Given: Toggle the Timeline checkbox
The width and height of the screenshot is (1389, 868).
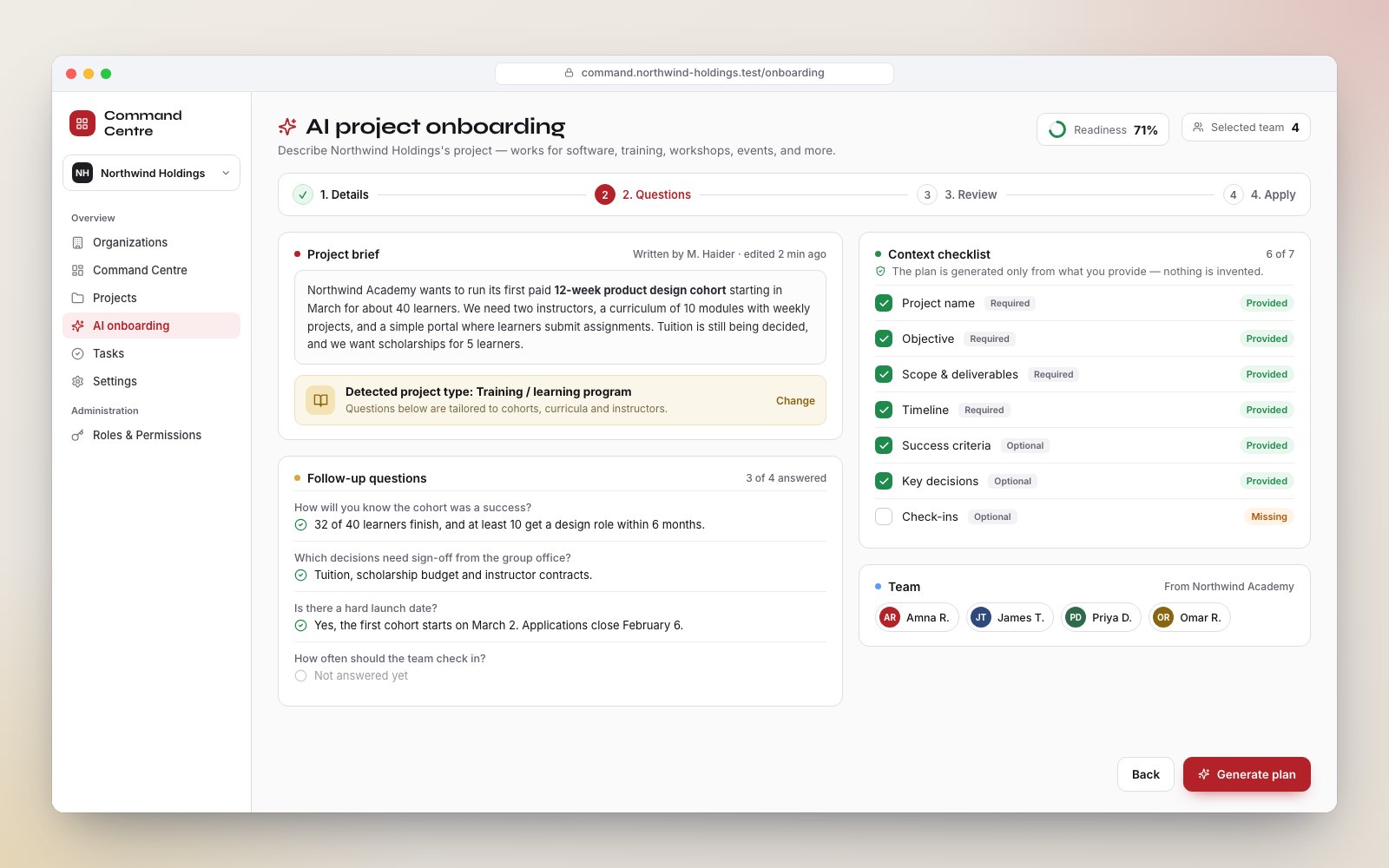Looking at the screenshot, I should pos(884,410).
